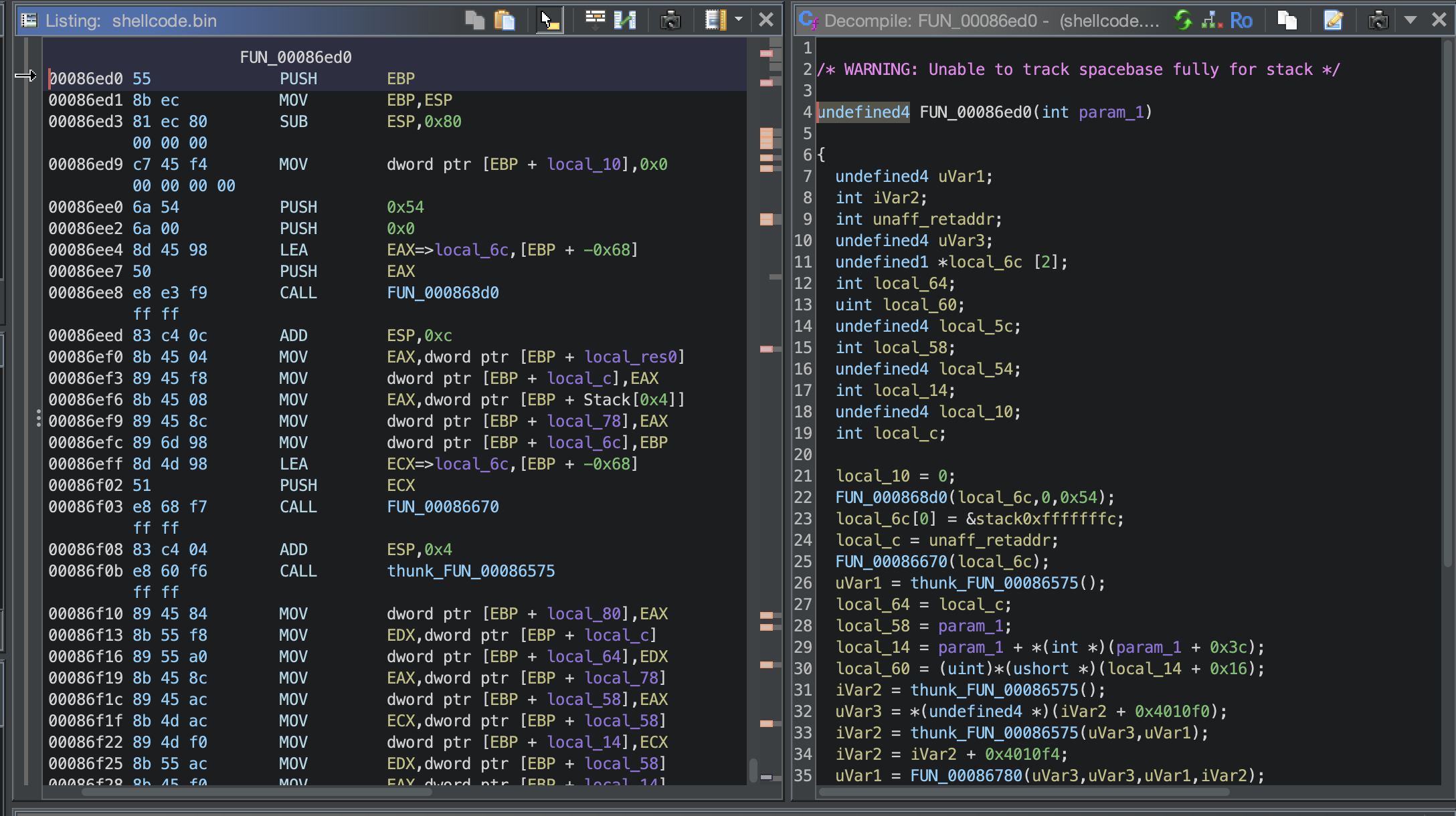Click the 0x54 operand of PUSH at 00086ee0
Screen dimensions: 1456x816
pos(405,207)
